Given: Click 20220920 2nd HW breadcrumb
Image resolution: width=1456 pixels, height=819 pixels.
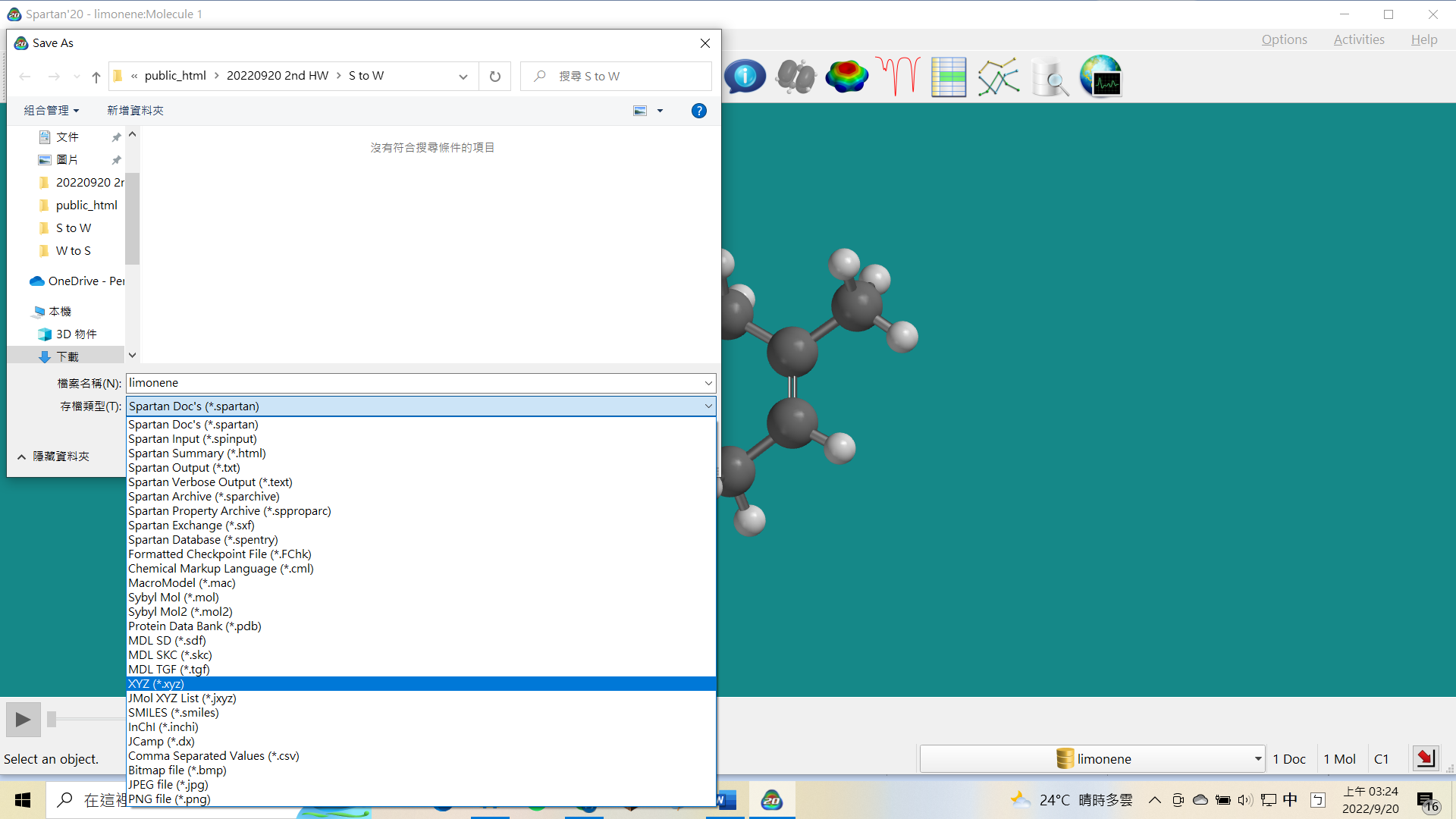Looking at the screenshot, I should (278, 76).
